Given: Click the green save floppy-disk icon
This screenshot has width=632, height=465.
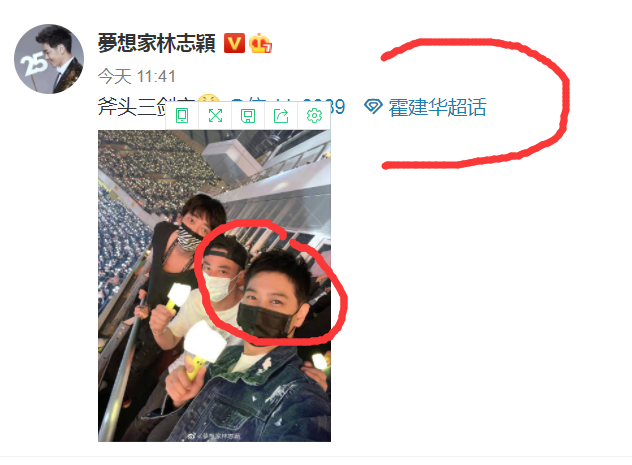Looking at the screenshot, I should (248, 116).
